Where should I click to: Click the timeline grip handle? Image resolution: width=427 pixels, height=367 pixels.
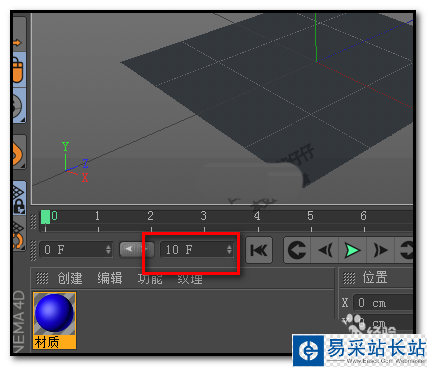coord(33,221)
